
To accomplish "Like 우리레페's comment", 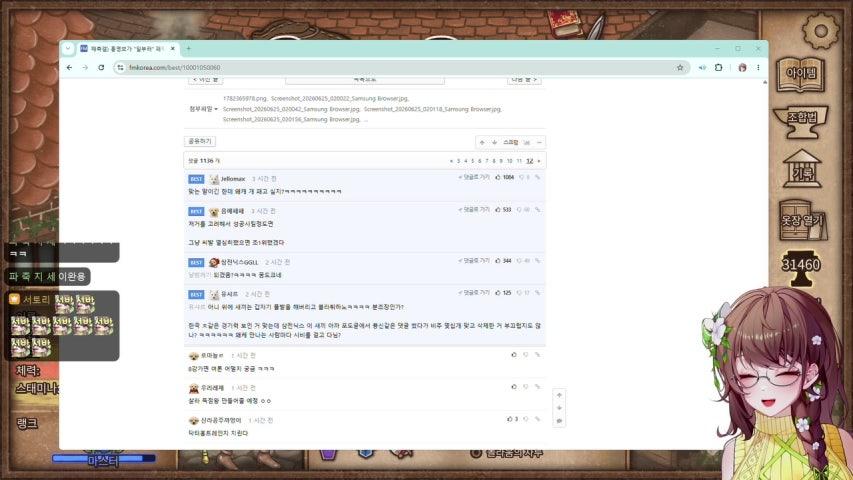I will pos(514,387).
